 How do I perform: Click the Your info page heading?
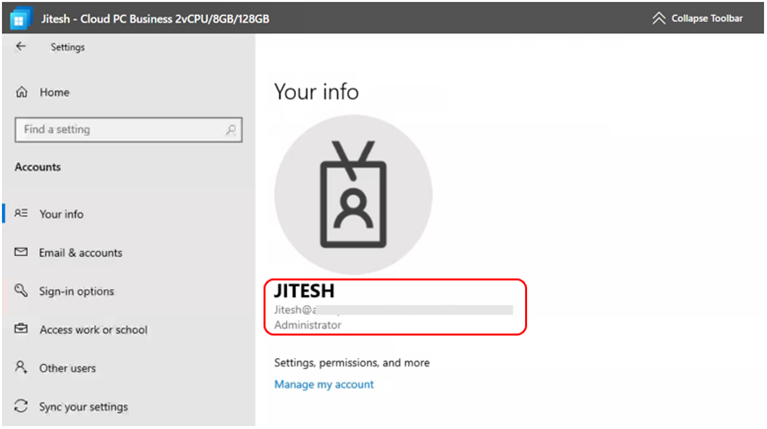coord(316,92)
